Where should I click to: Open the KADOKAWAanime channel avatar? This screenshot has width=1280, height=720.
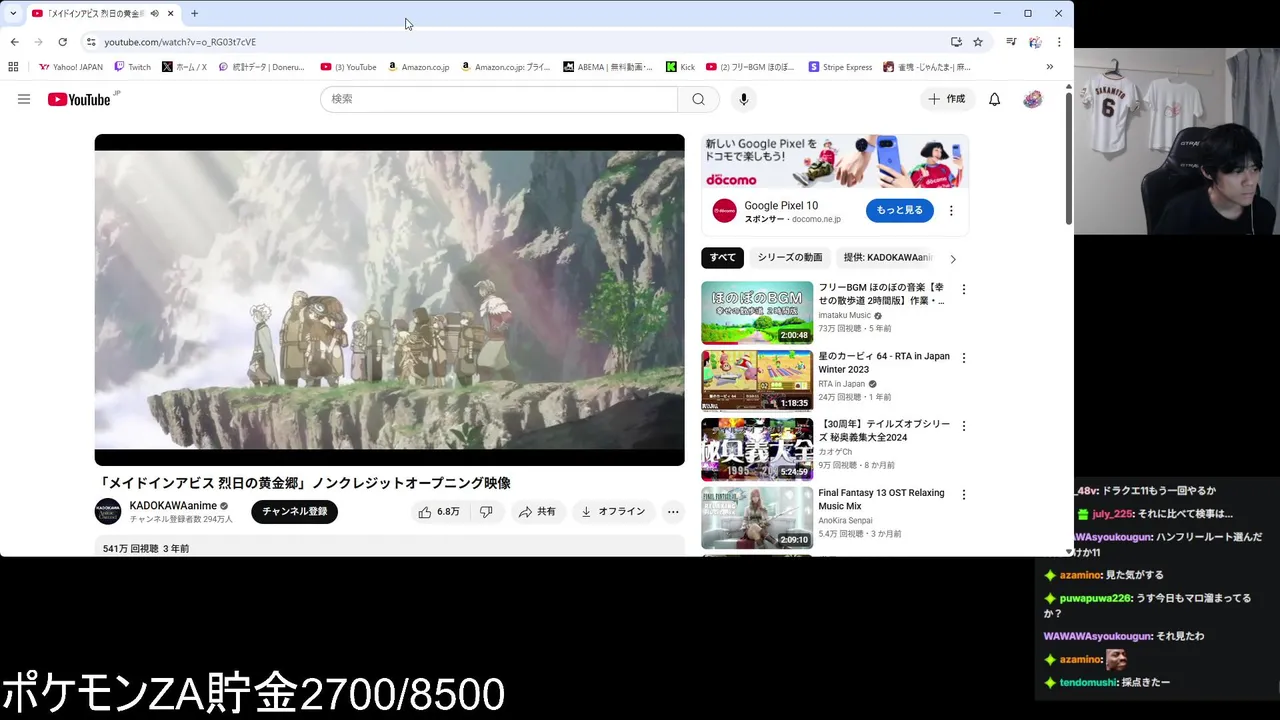point(108,511)
